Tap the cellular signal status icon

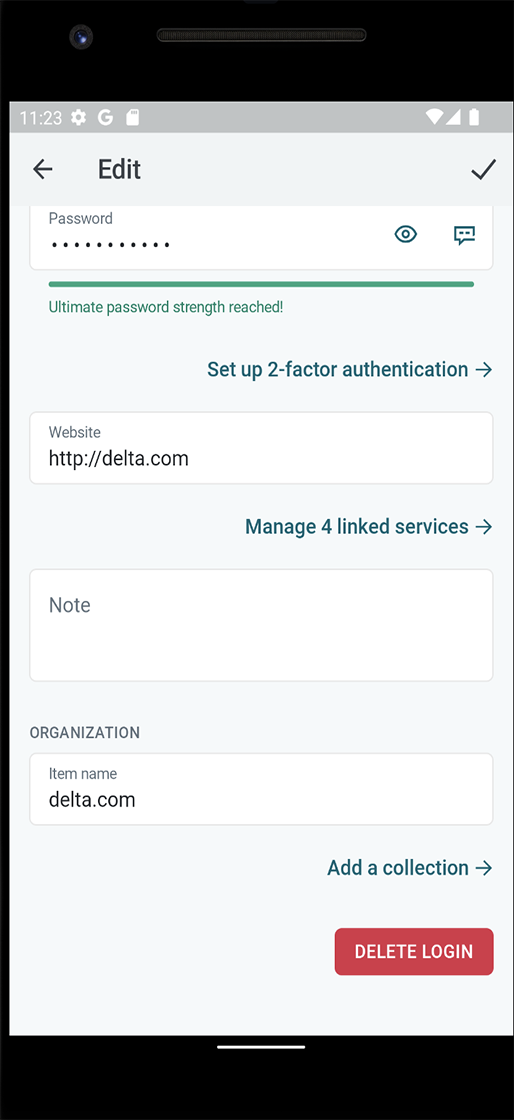click(x=453, y=118)
